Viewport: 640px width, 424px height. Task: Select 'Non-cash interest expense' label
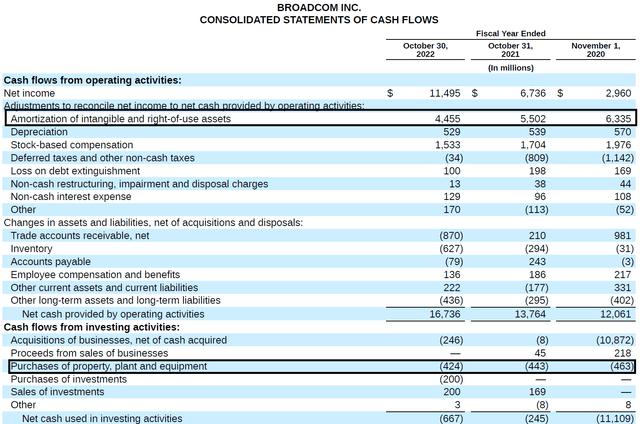pos(71,197)
